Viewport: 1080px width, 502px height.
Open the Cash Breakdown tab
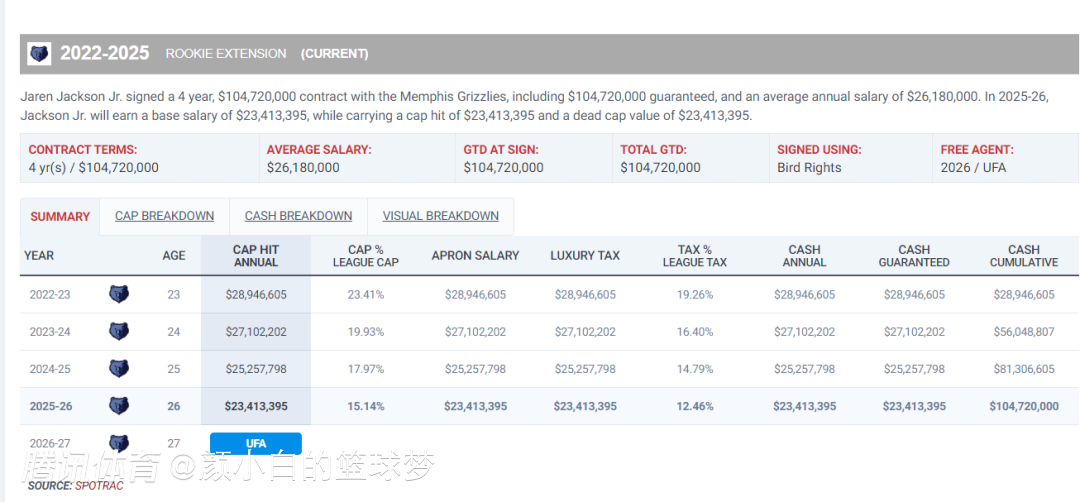click(298, 216)
